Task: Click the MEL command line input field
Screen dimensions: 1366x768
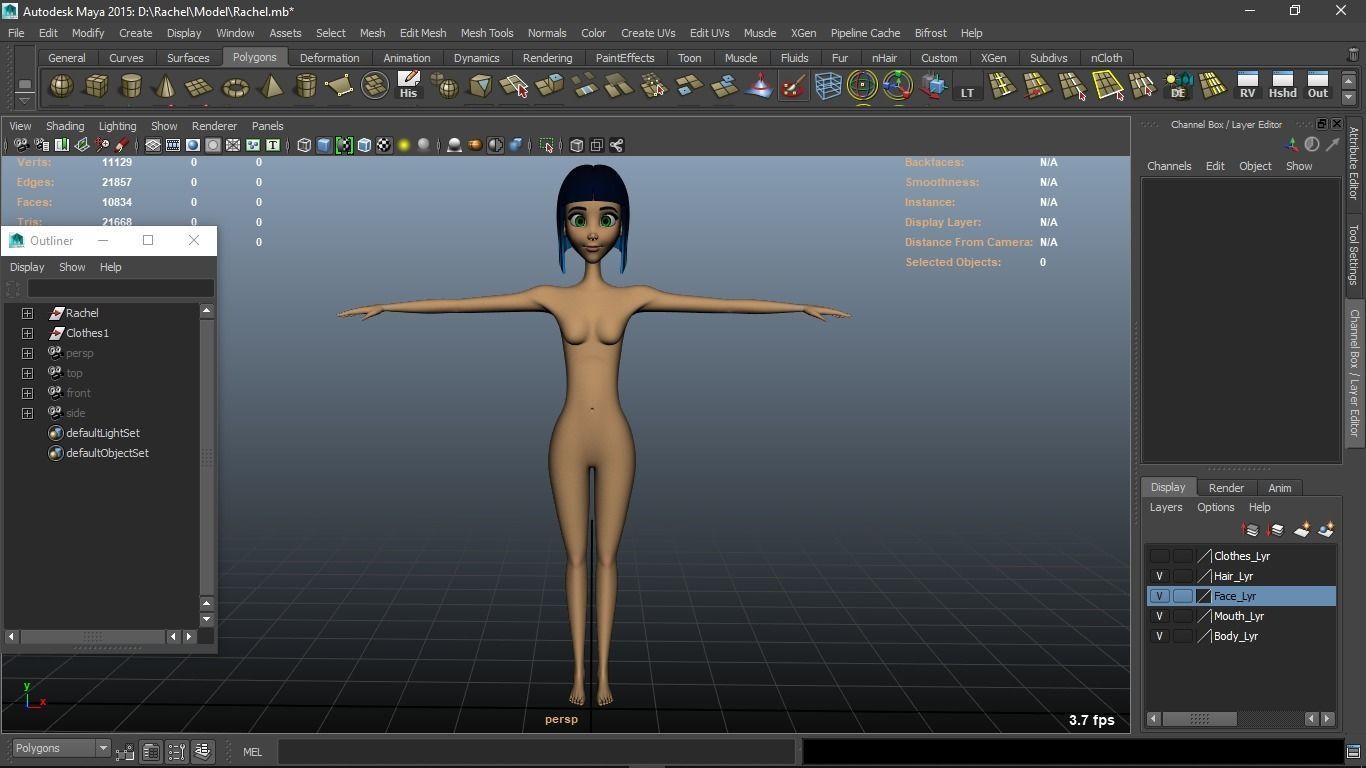Action: pos(537,752)
